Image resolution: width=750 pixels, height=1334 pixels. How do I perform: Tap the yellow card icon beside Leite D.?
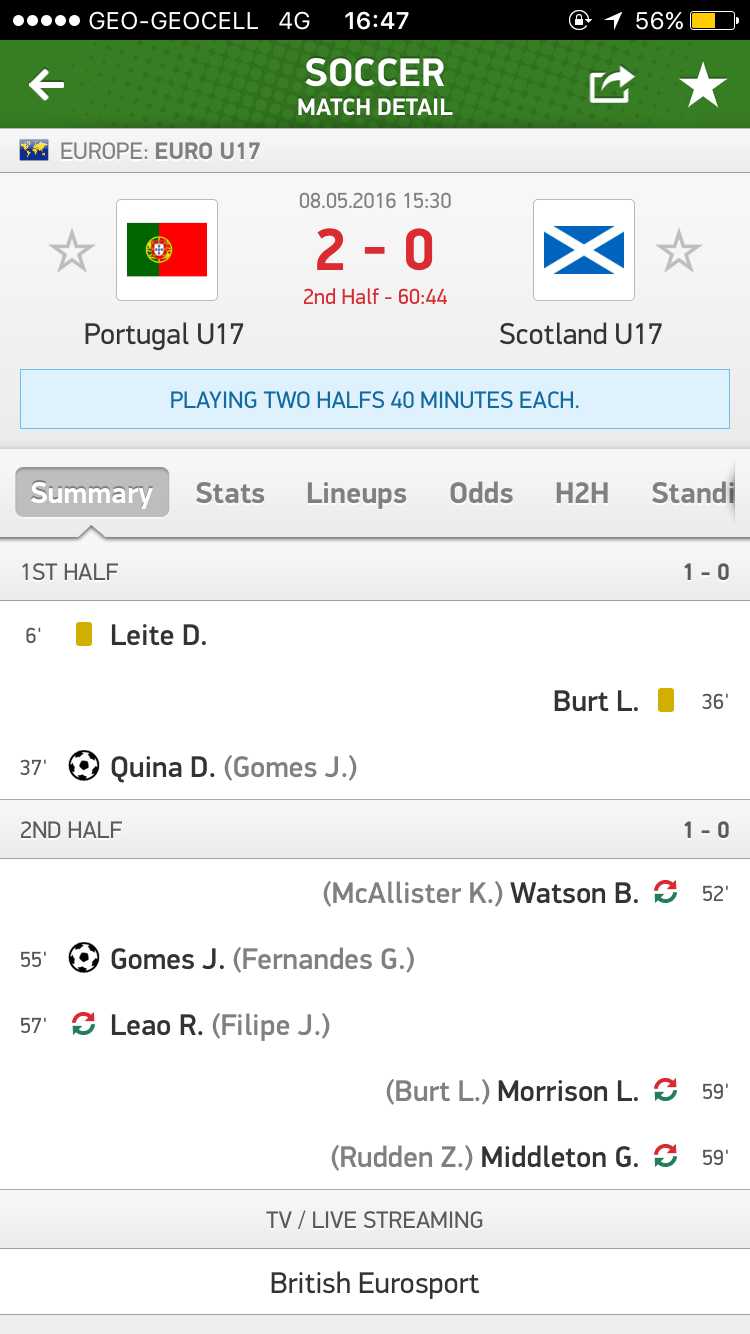84,635
